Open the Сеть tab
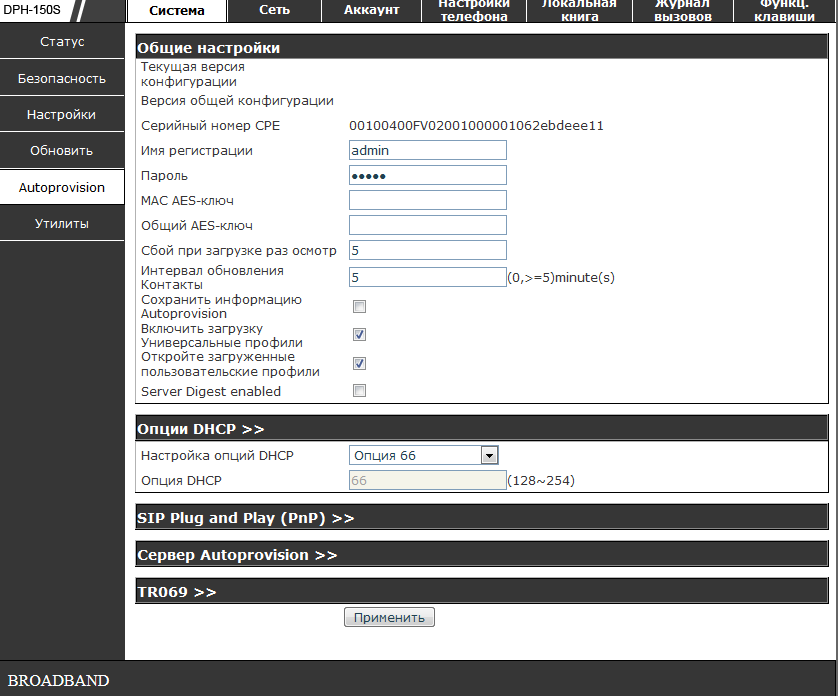838x696 pixels. tap(274, 11)
